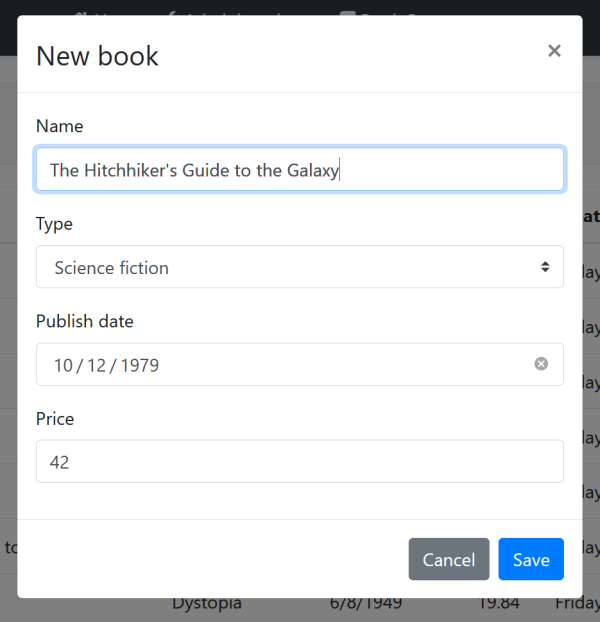The width and height of the screenshot is (600, 622).
Task: Click the Type select arrow icon
Action: click(x=545, y=267)
